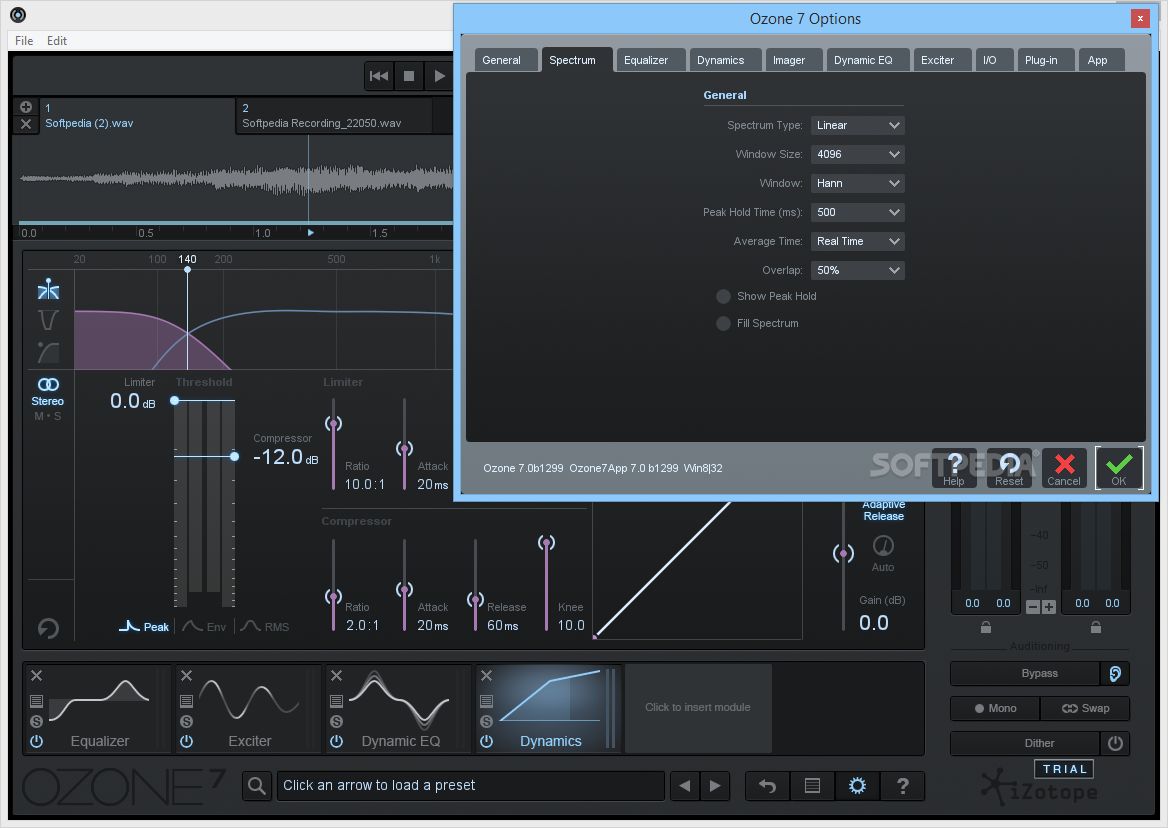Click the Compressor threshold slider handle
Image resolution: width=1168 pixels, height=828 pixels.
234,456
